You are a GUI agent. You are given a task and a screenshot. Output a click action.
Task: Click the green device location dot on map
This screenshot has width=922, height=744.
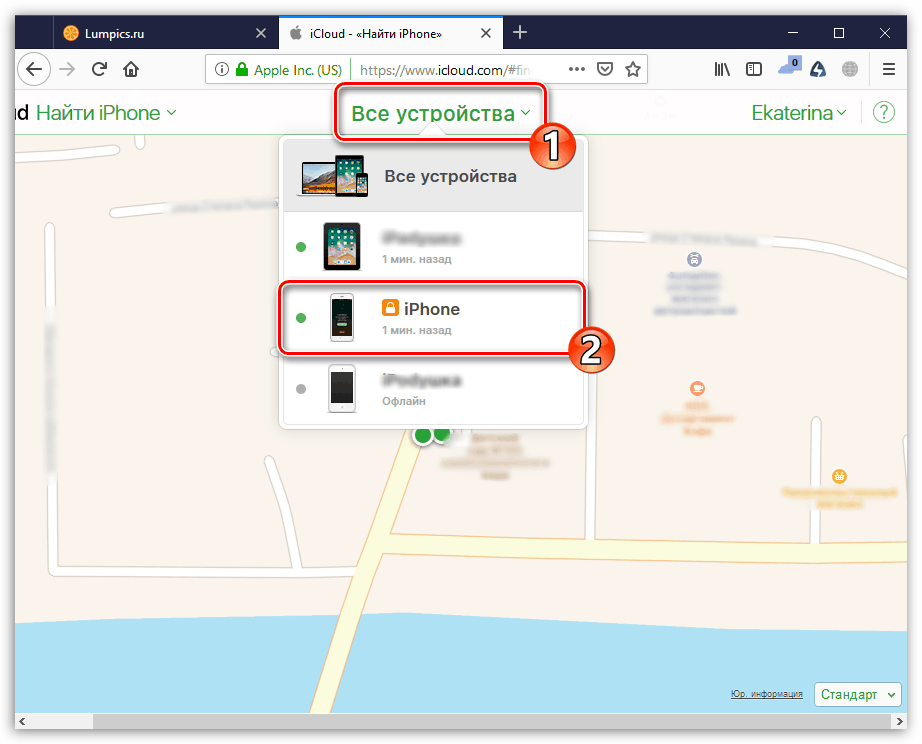pyautogui.click(x=423, y=436)
